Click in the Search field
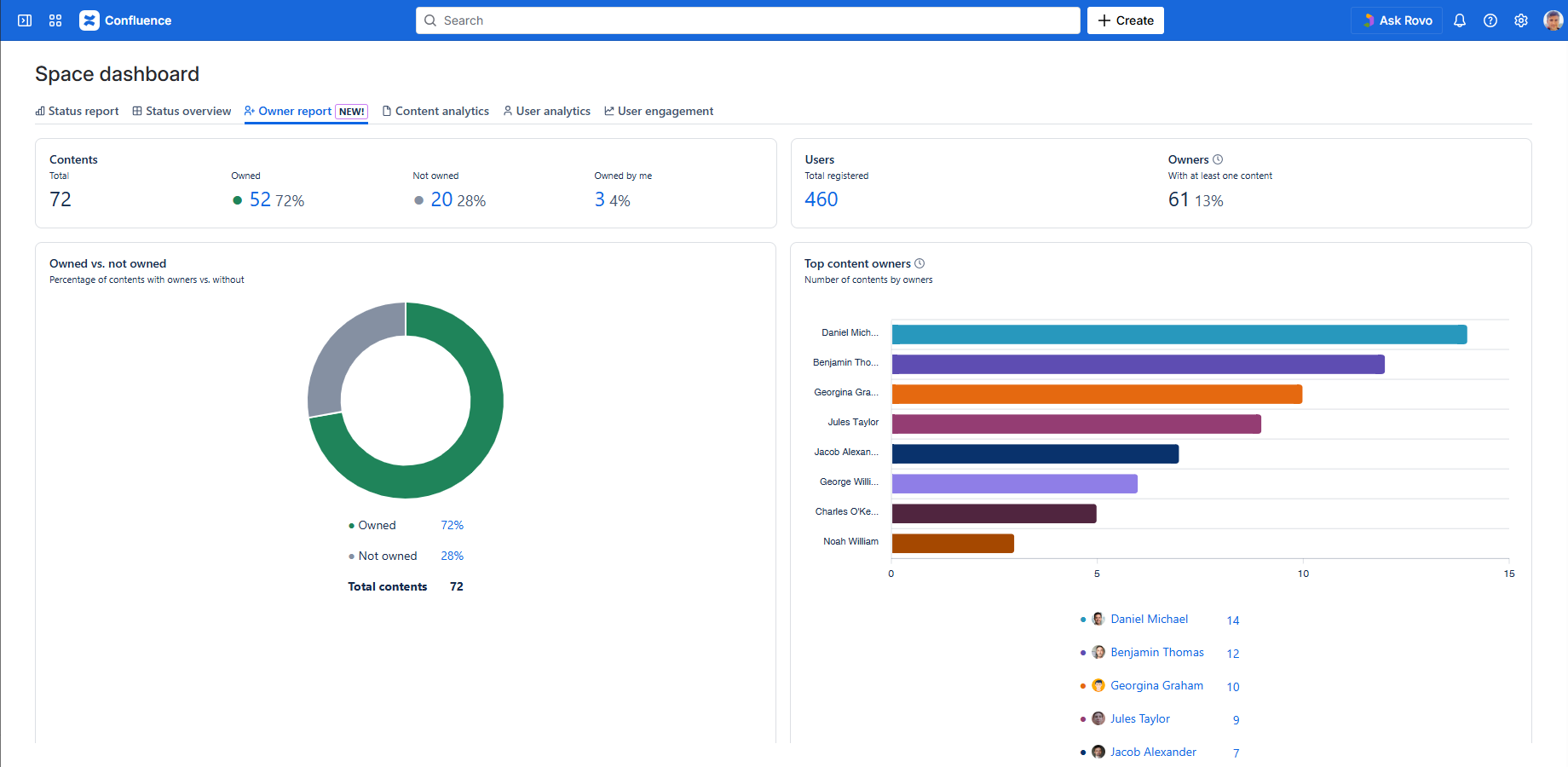 click(x=747, y=20)
